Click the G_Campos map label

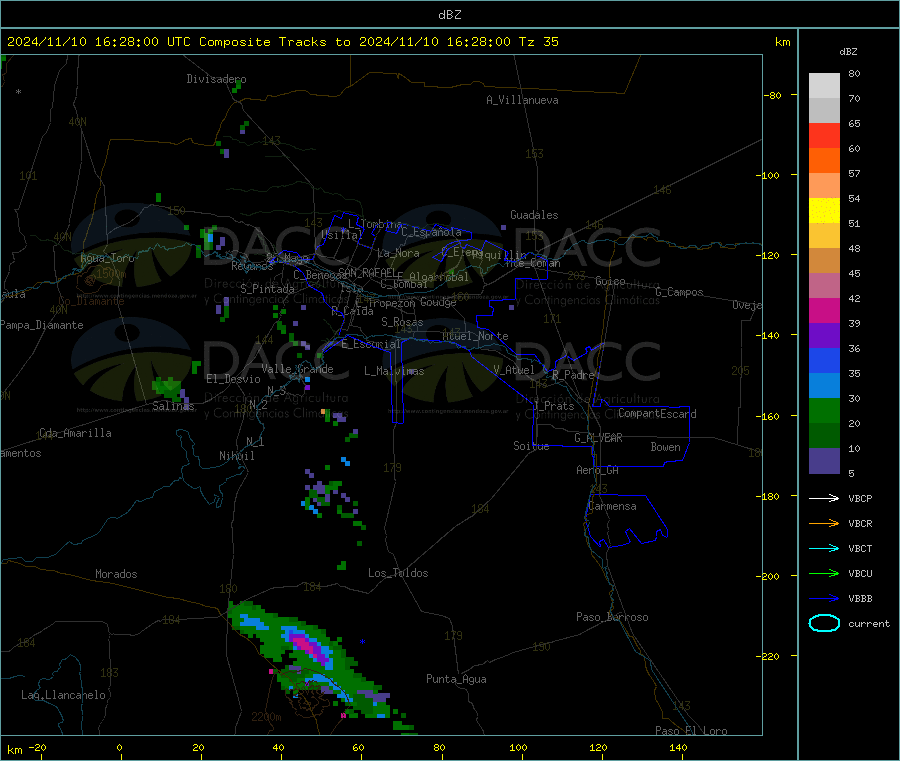coord(679,292)
